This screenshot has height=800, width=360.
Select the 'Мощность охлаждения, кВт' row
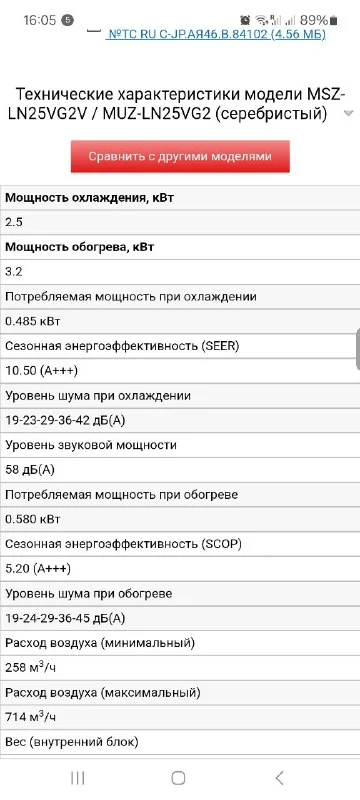click(x=180, y=198)
